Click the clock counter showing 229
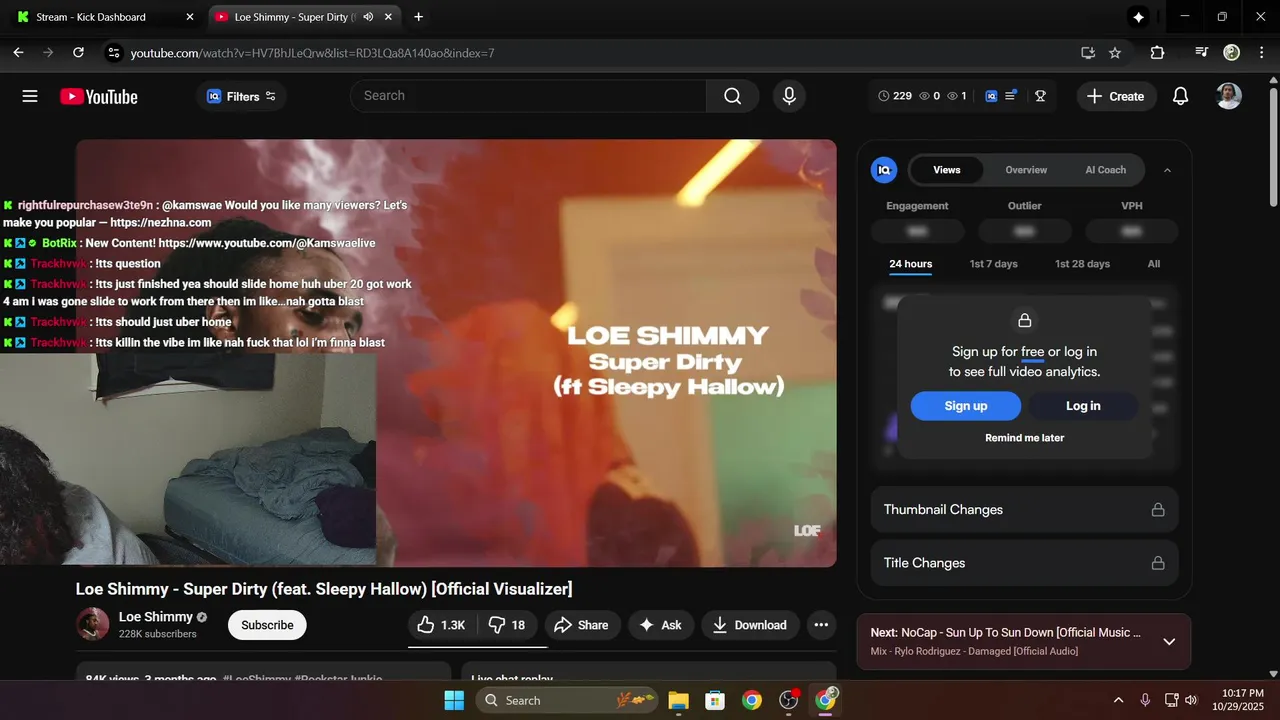Screen dimensions: 1280x720 tap(895, 96)
